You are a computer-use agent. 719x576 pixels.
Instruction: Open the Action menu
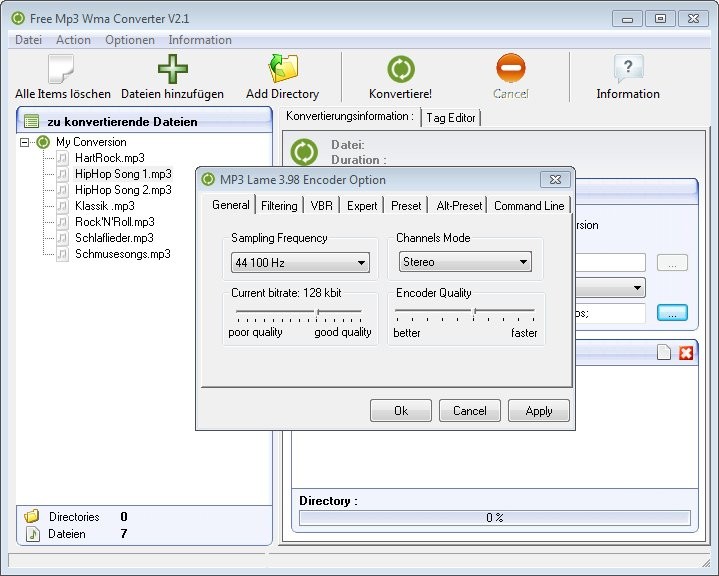click(x=73, y=40)
